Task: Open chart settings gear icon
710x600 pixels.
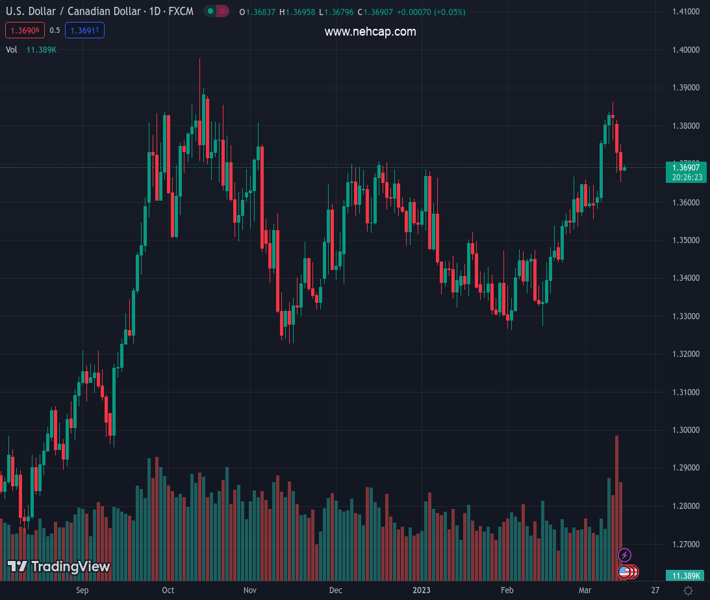Action: [688, 591]
